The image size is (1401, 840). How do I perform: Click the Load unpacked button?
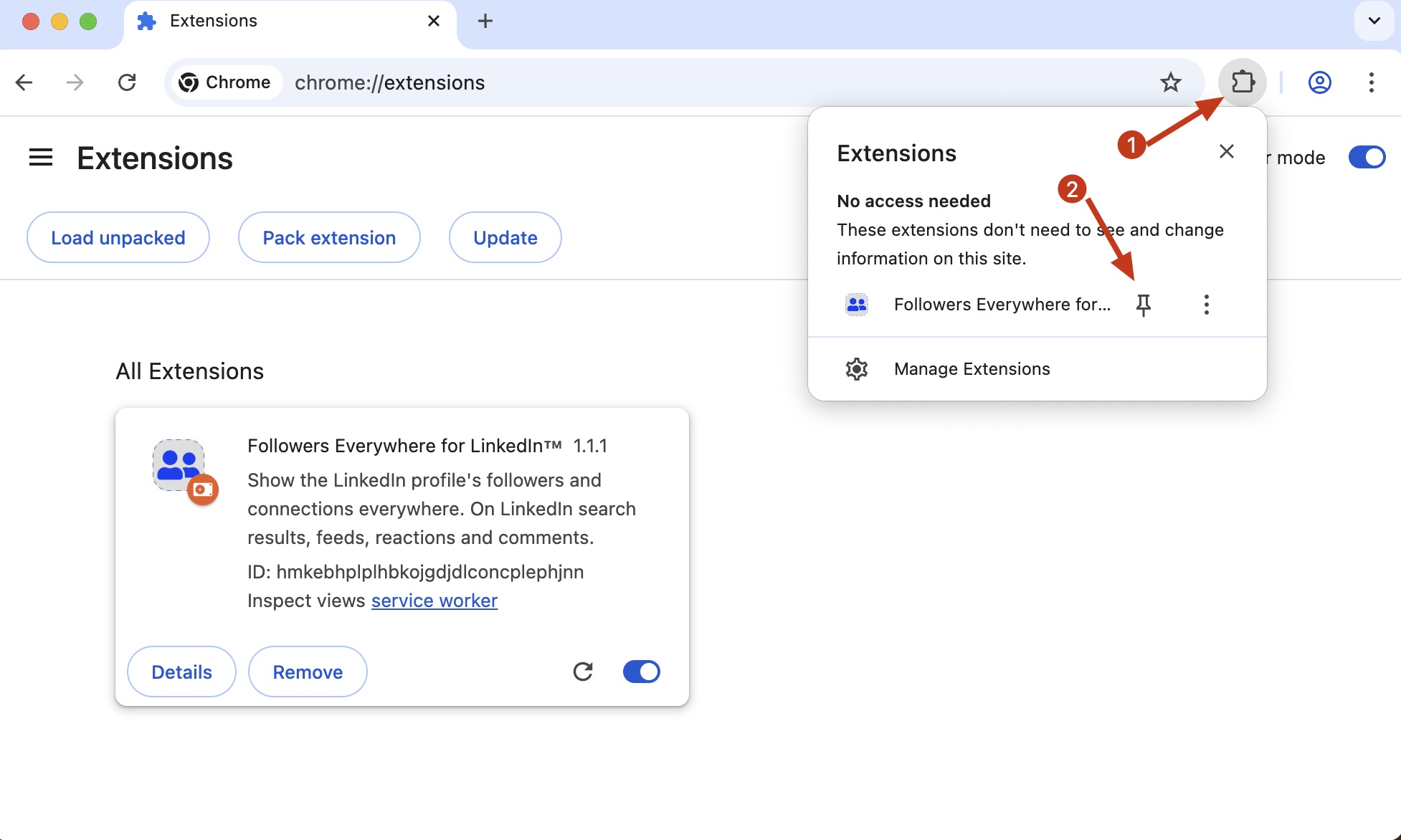coord(118,237)
